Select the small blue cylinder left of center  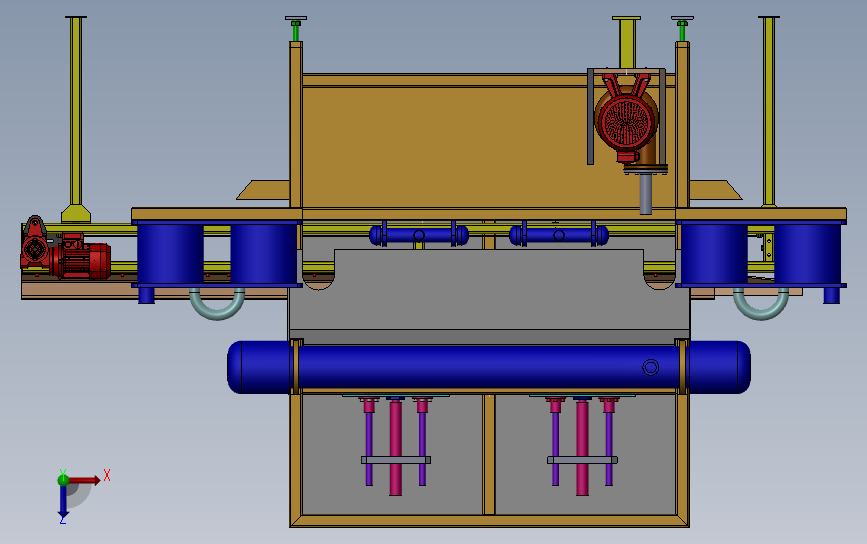[419, 235]
